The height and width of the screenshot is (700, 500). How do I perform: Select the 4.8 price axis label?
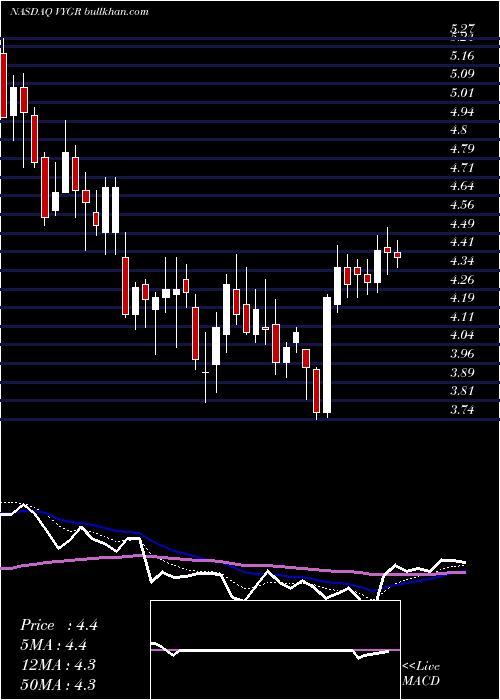[x=459, y=130]
